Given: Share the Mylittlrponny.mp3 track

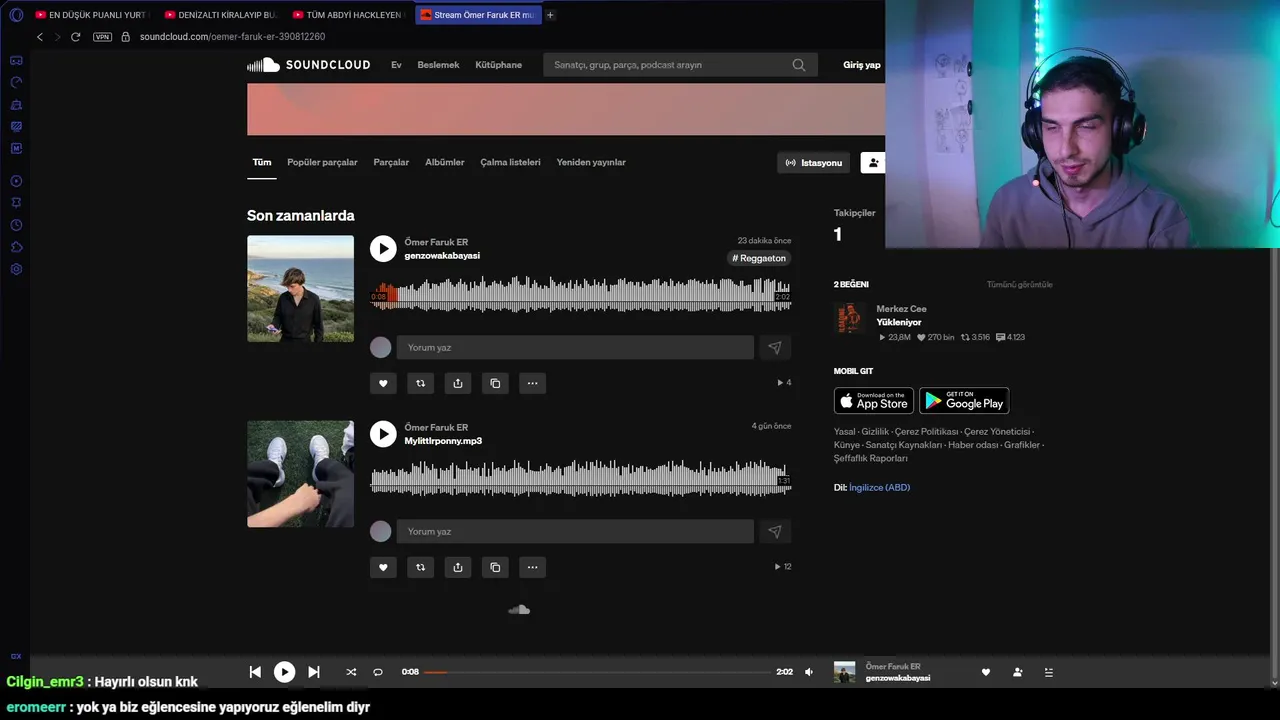Looking at the screenshot, I should [x=458, y=567].
